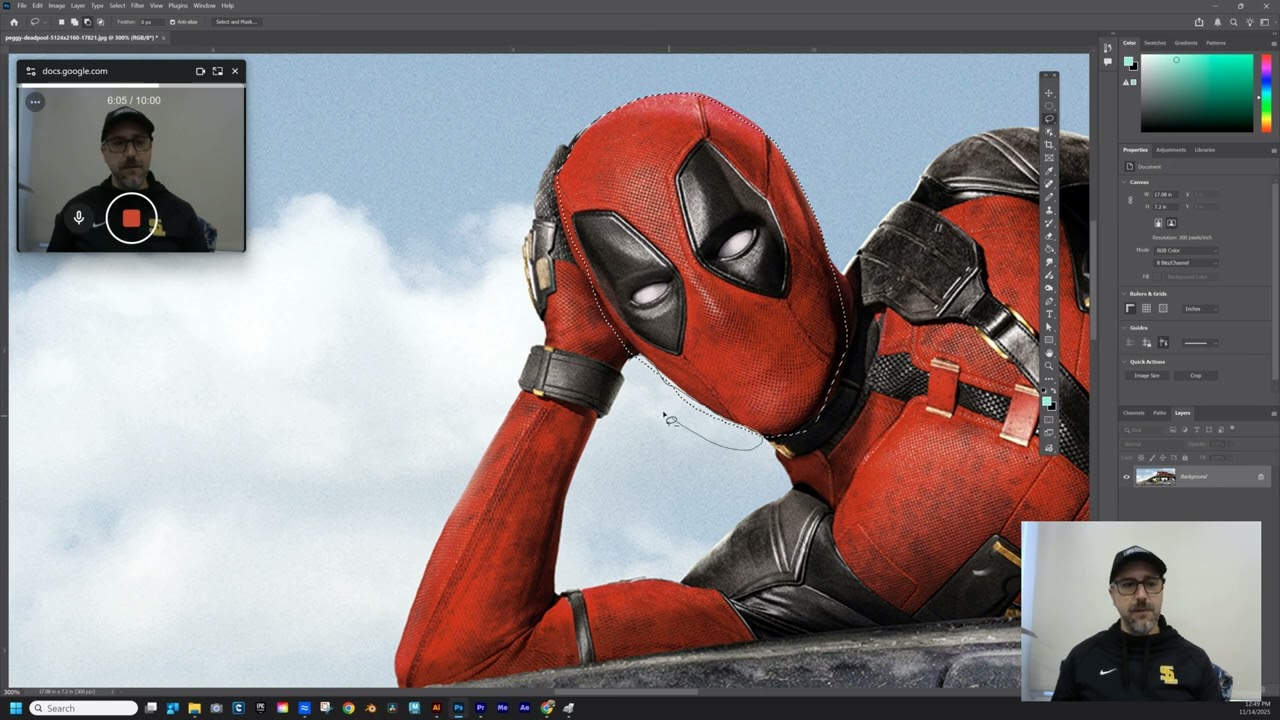Click the link width and height icon
The height and width of the screenshot is (720, 1280).
click(x=1131, y=200)
